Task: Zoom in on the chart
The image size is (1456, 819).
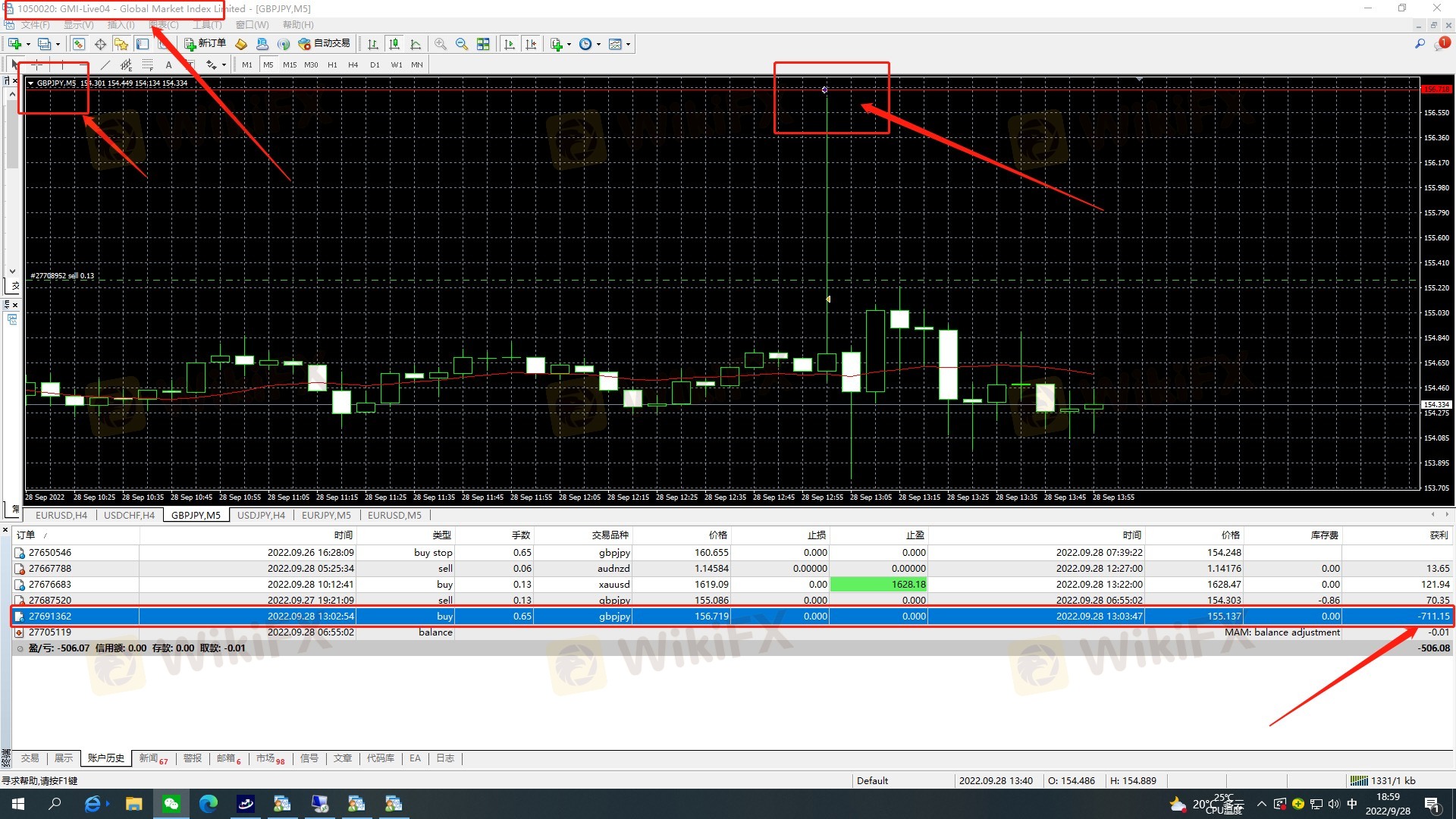Action: tap(441, 44)
